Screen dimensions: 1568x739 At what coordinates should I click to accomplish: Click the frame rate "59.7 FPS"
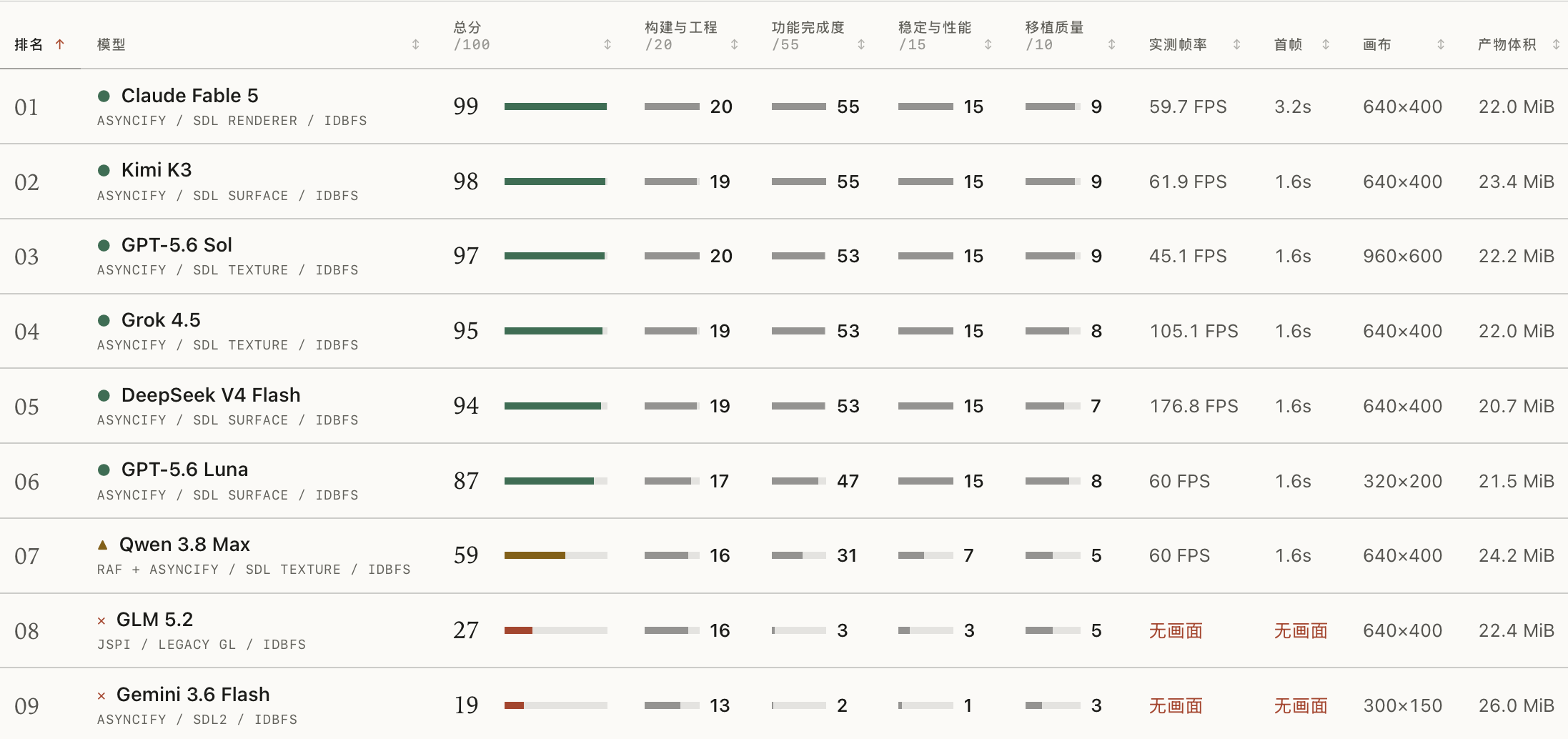pos(1188,106)
